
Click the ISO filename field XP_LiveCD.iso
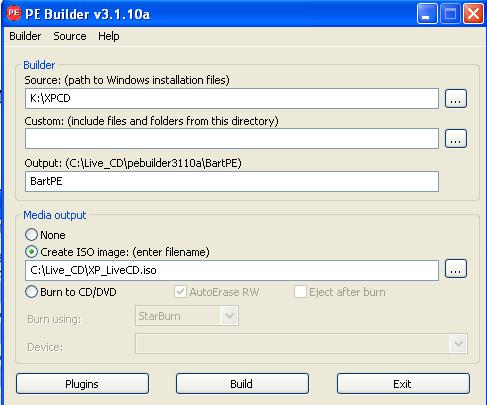[x=232, y=270]
